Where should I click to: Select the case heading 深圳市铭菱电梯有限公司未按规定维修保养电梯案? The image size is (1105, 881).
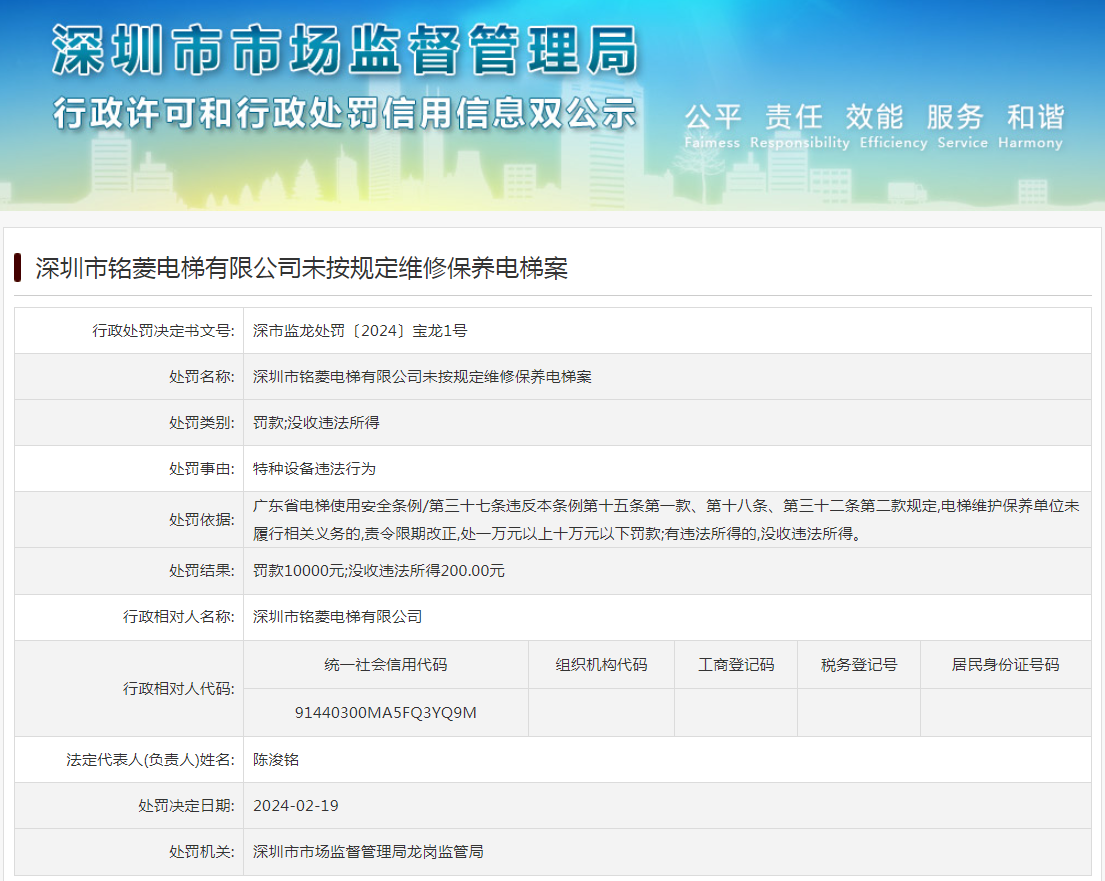(x=301, y=268)
